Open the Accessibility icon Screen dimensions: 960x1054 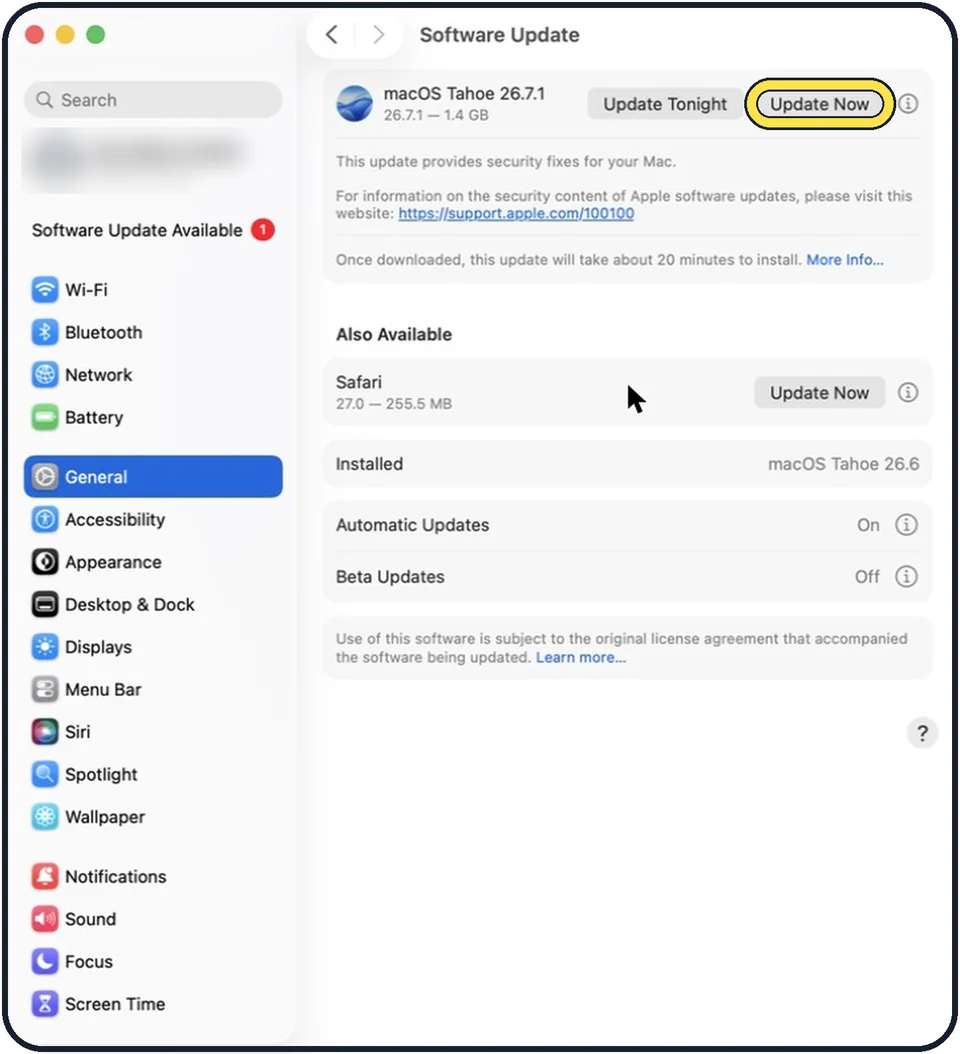tap(44, 520)
